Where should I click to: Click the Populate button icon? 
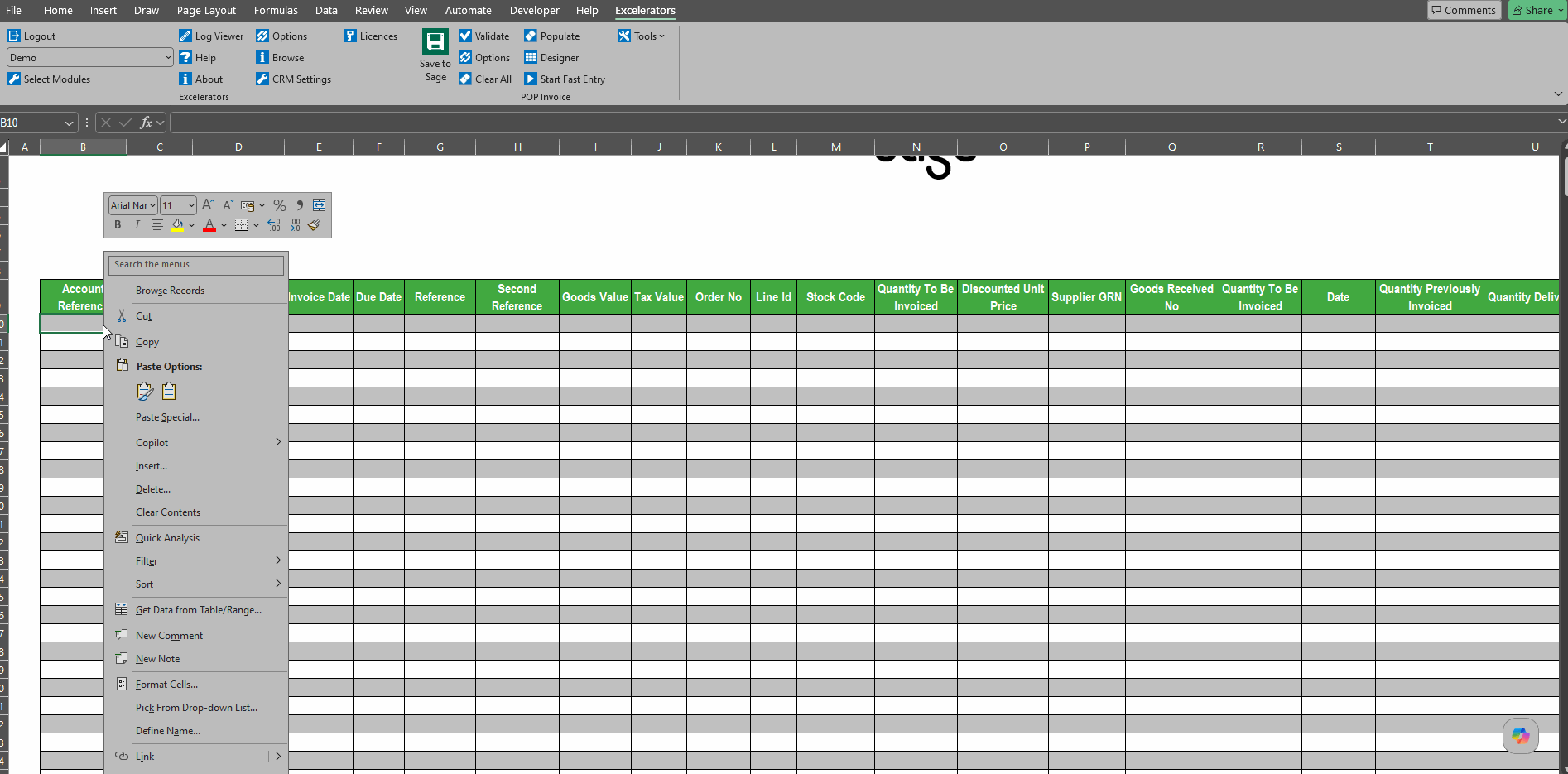click(531, 36)
